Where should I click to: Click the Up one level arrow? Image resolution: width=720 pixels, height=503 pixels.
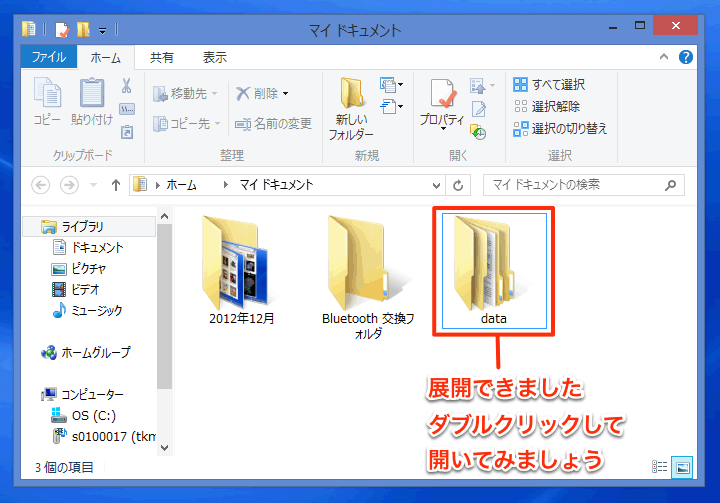click(x=116, y=185)
